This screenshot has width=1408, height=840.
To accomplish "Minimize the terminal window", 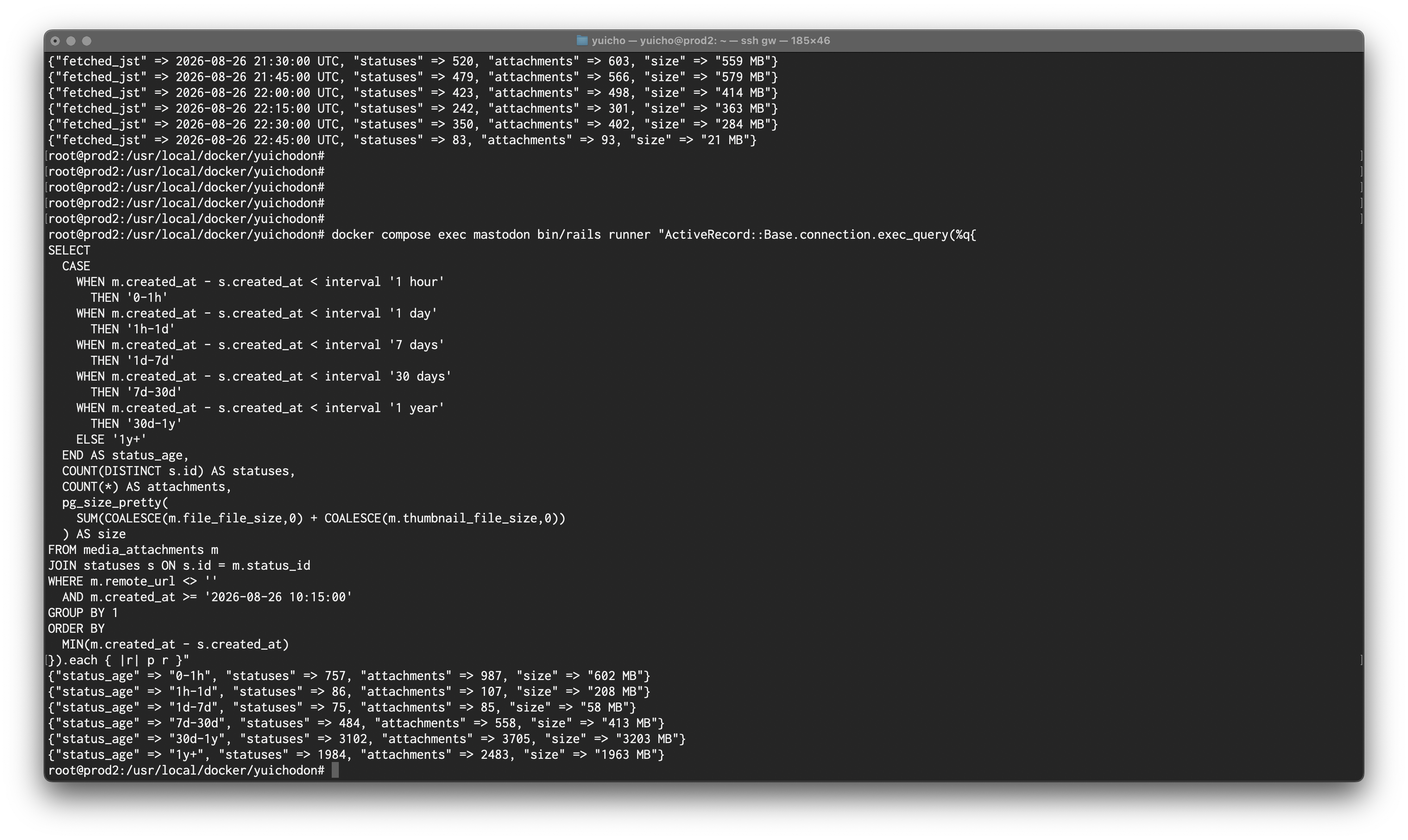I will [71, 41].
